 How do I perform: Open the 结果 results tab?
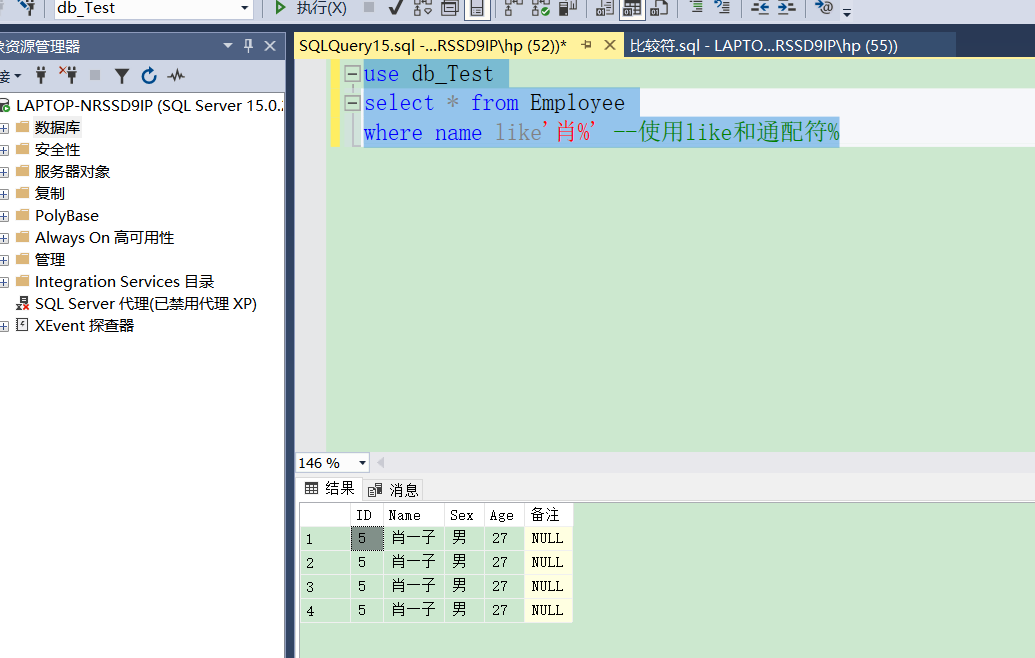[x=329, y=488]
